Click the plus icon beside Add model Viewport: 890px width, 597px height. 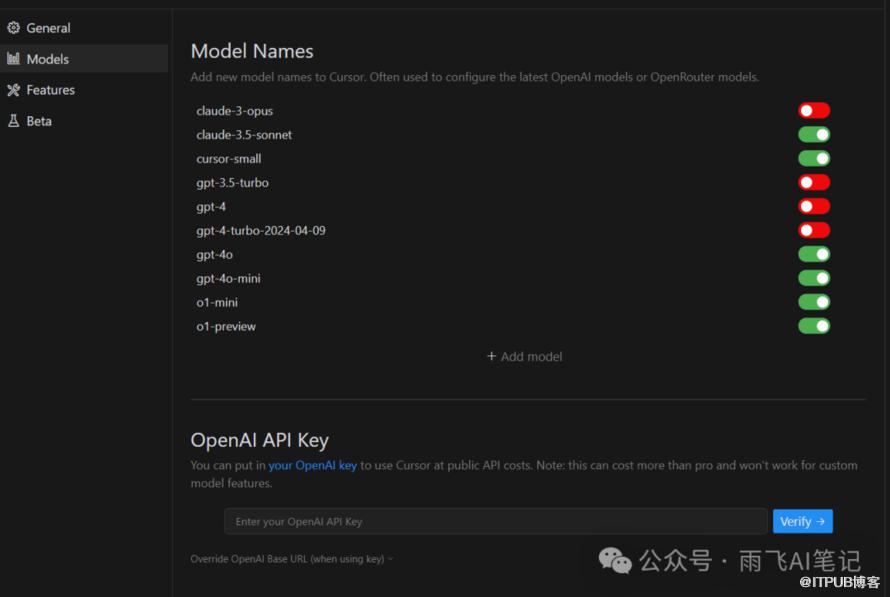pyautogui.click(x=492, y=356)
